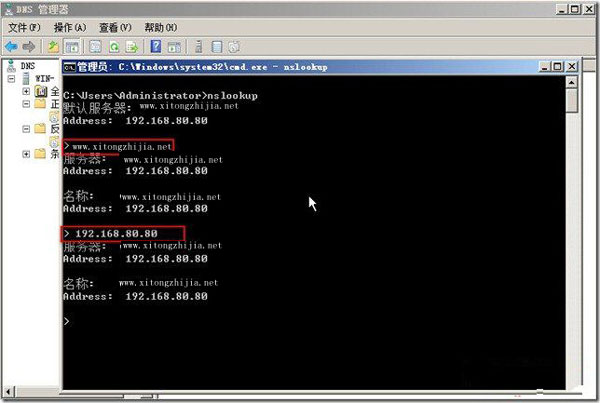Image resolution: width=600 pixels, height=403 pixels.
Task: Expand the 条 folder tree node
Action: pyautogui.click(x=26, y=154)
